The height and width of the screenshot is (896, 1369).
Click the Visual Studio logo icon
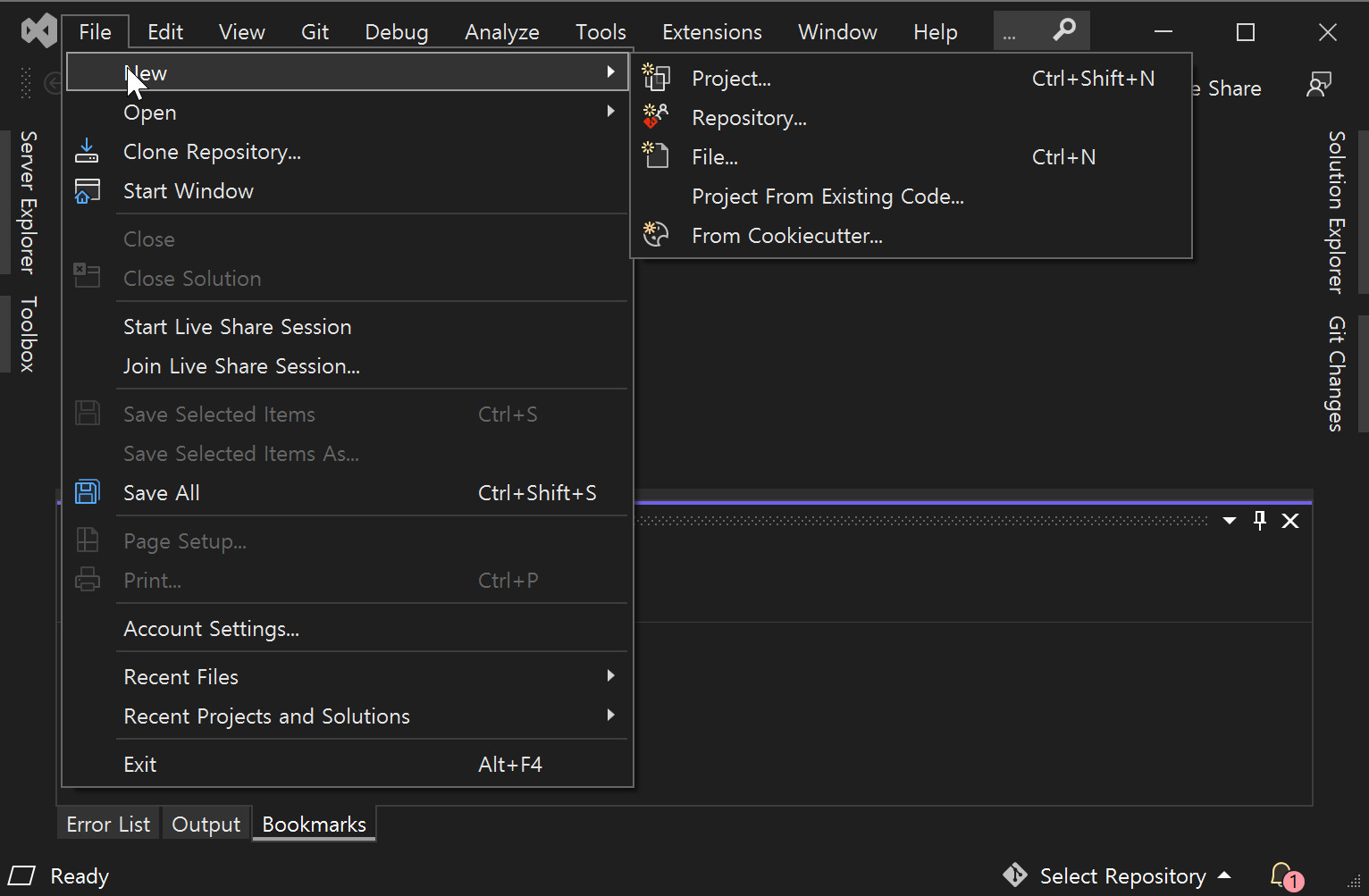(x=39, y=31)
